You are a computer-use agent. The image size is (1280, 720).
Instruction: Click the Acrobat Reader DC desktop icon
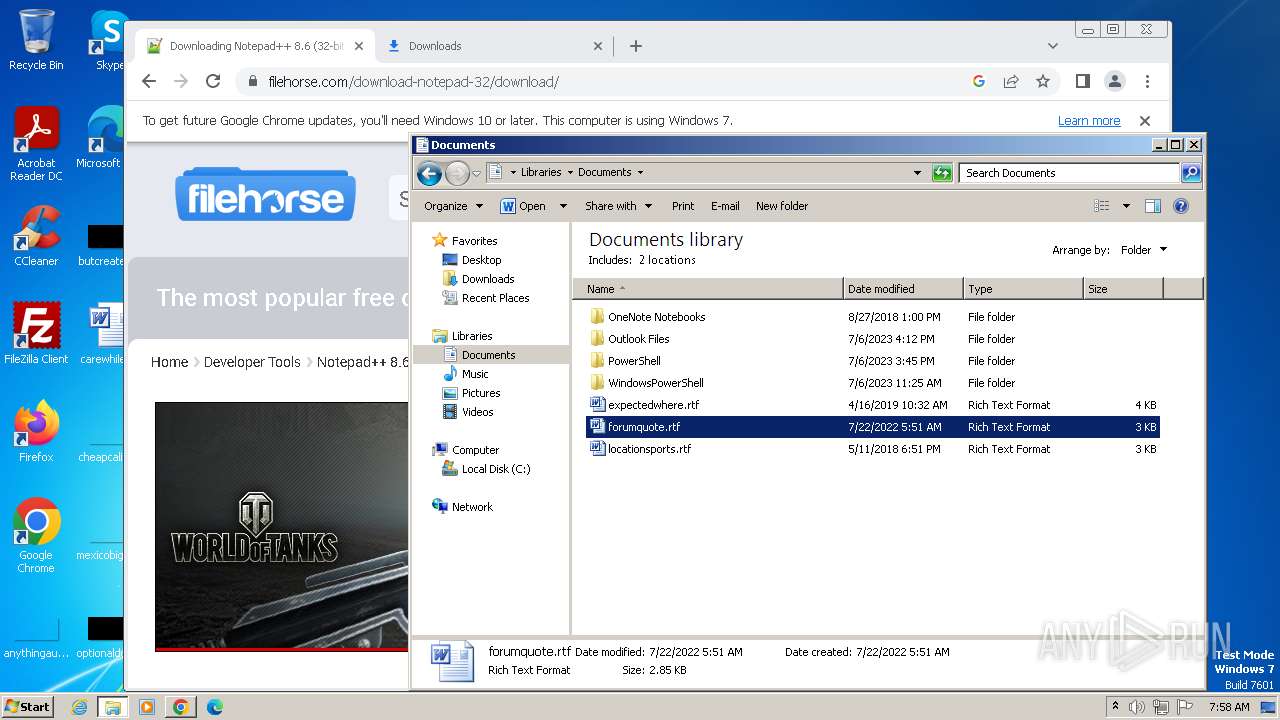[36, 143]
